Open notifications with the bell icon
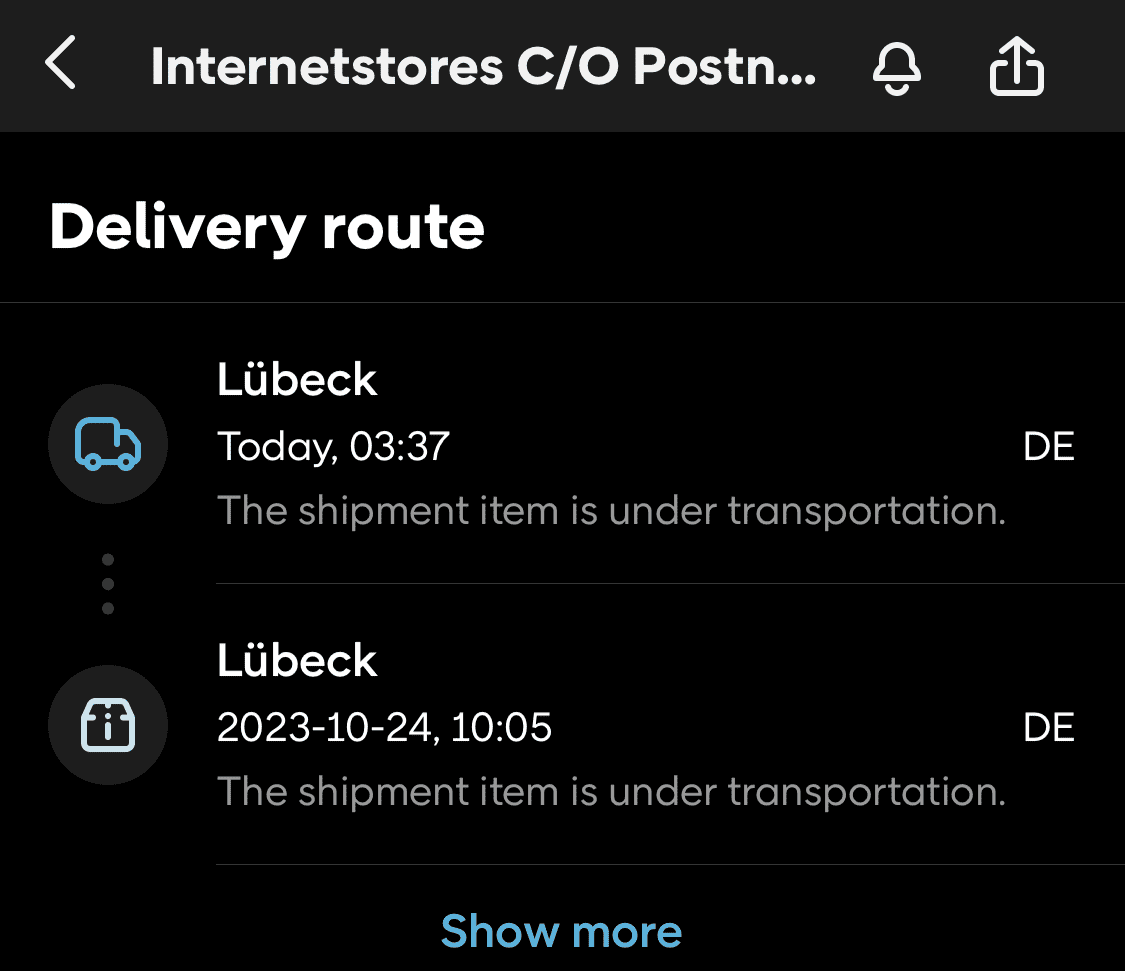Image resolution: width=1125 pixels, height=971 pixels. [896, 69]
